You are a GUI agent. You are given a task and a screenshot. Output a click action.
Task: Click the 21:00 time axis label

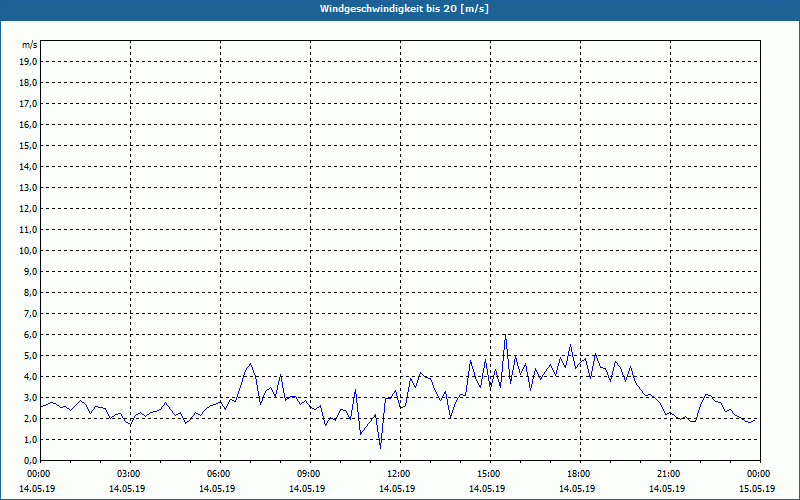pyautogui.click(x=669, y=474)
